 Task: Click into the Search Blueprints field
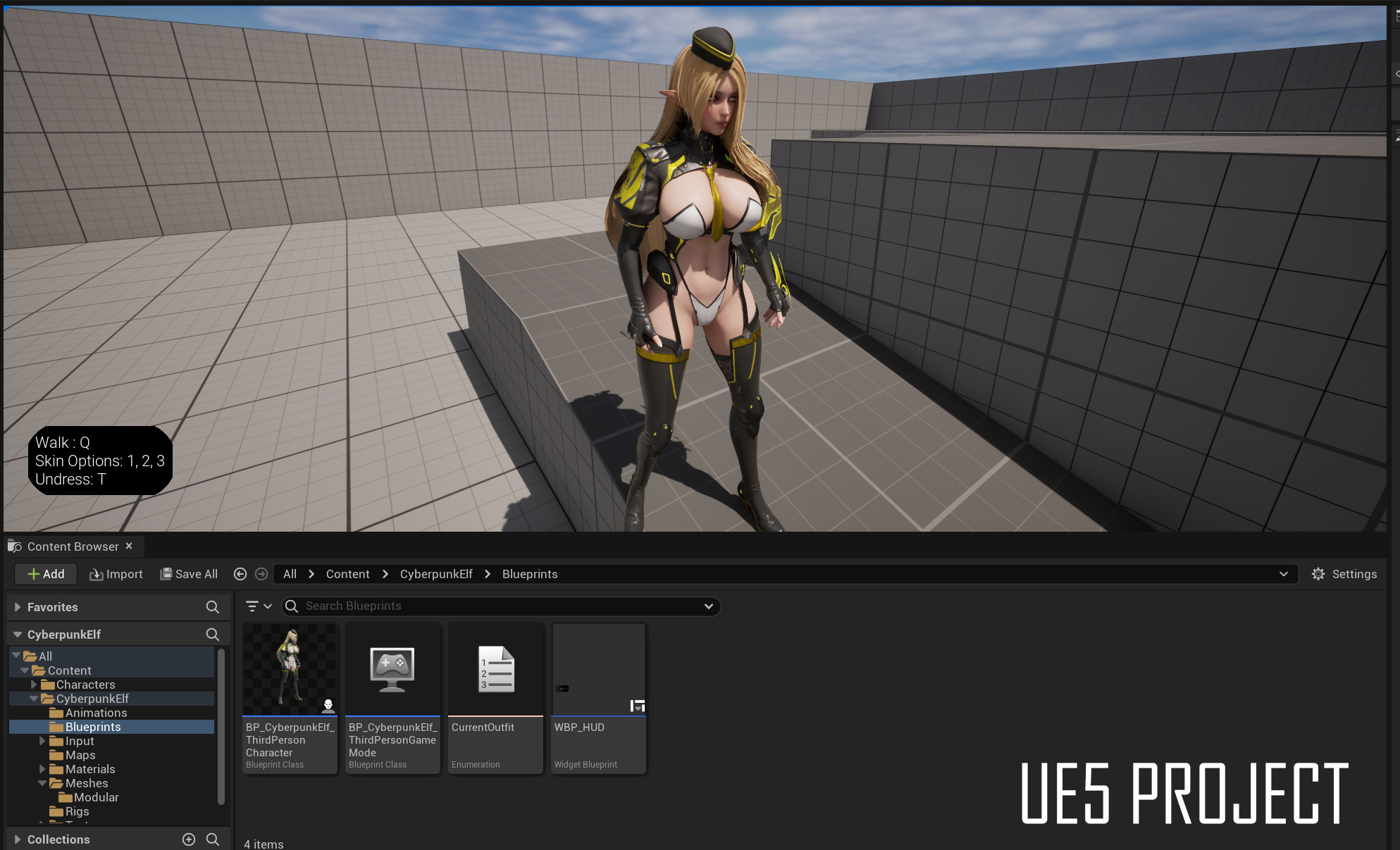500,606
